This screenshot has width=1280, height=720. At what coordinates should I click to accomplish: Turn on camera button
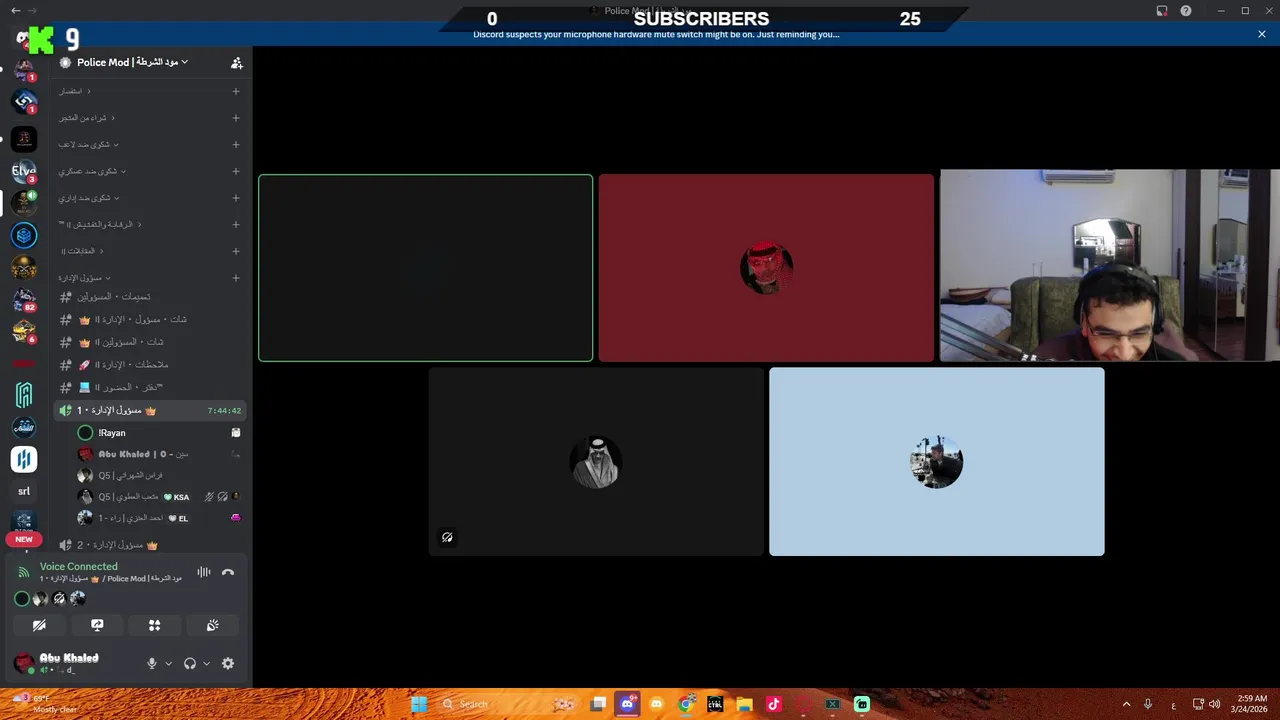point(39,625)
